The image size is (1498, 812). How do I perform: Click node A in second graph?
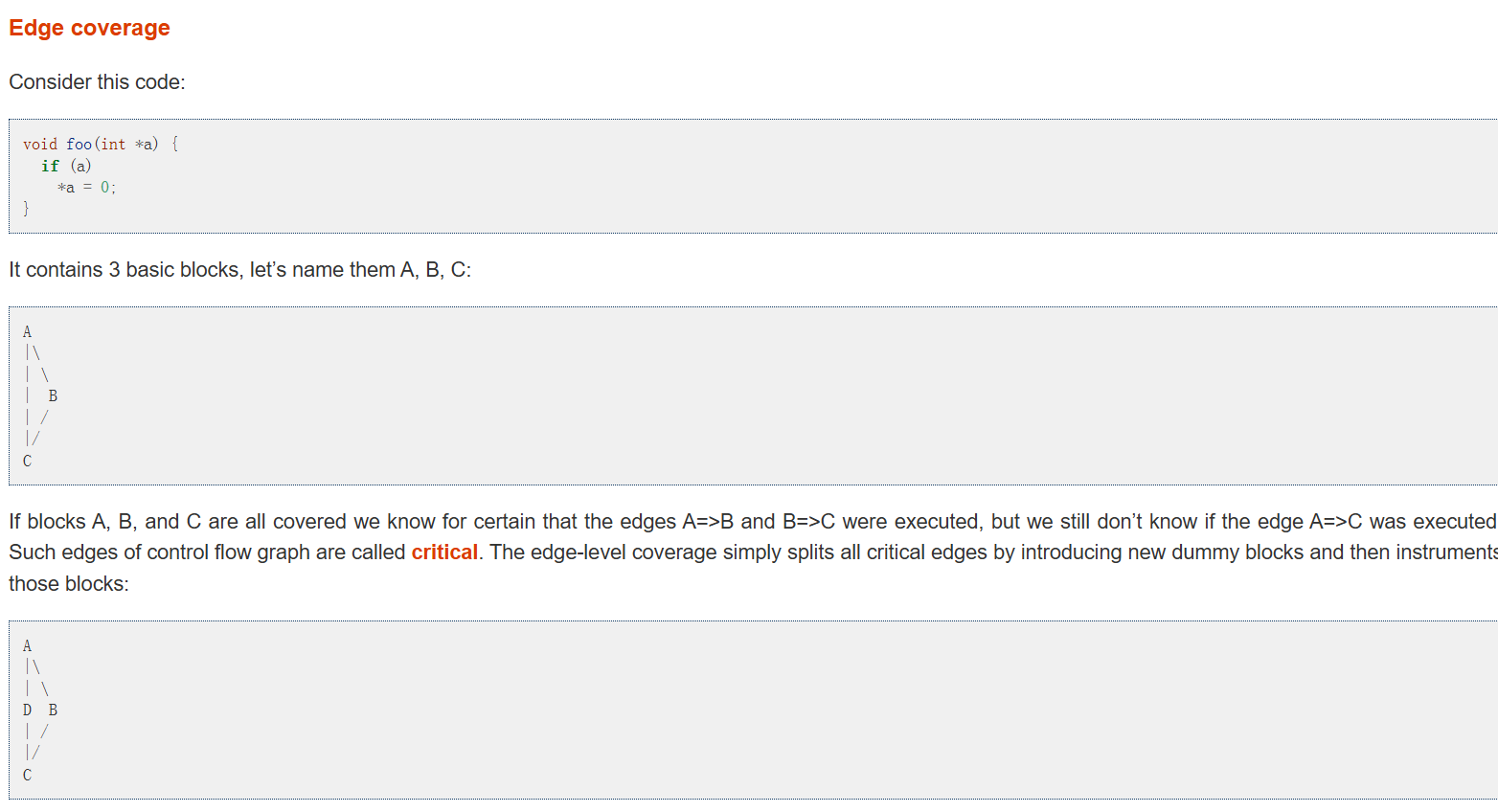(x=27, y=646)
